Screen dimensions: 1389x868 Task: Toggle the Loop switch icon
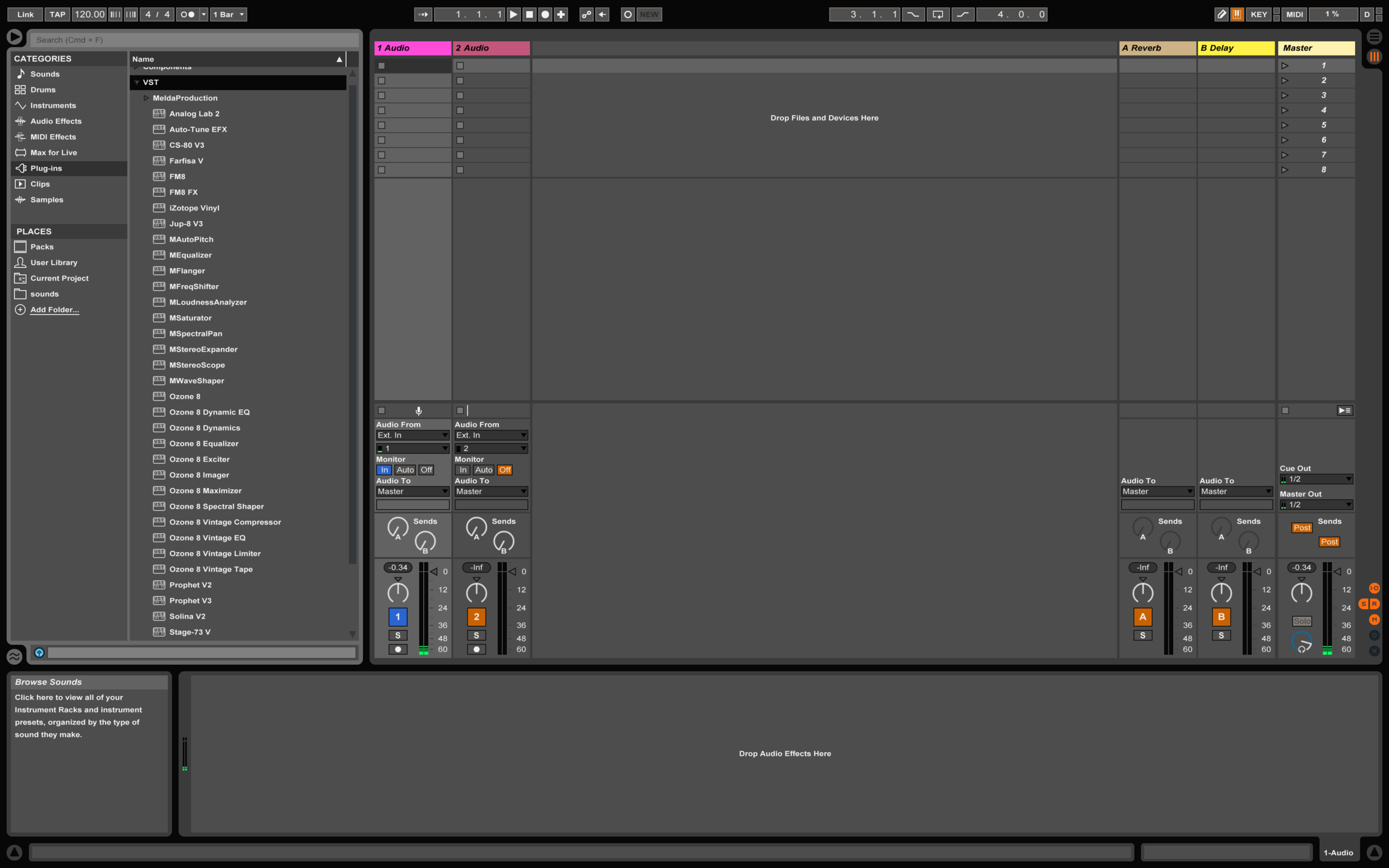tap(938, 14)
